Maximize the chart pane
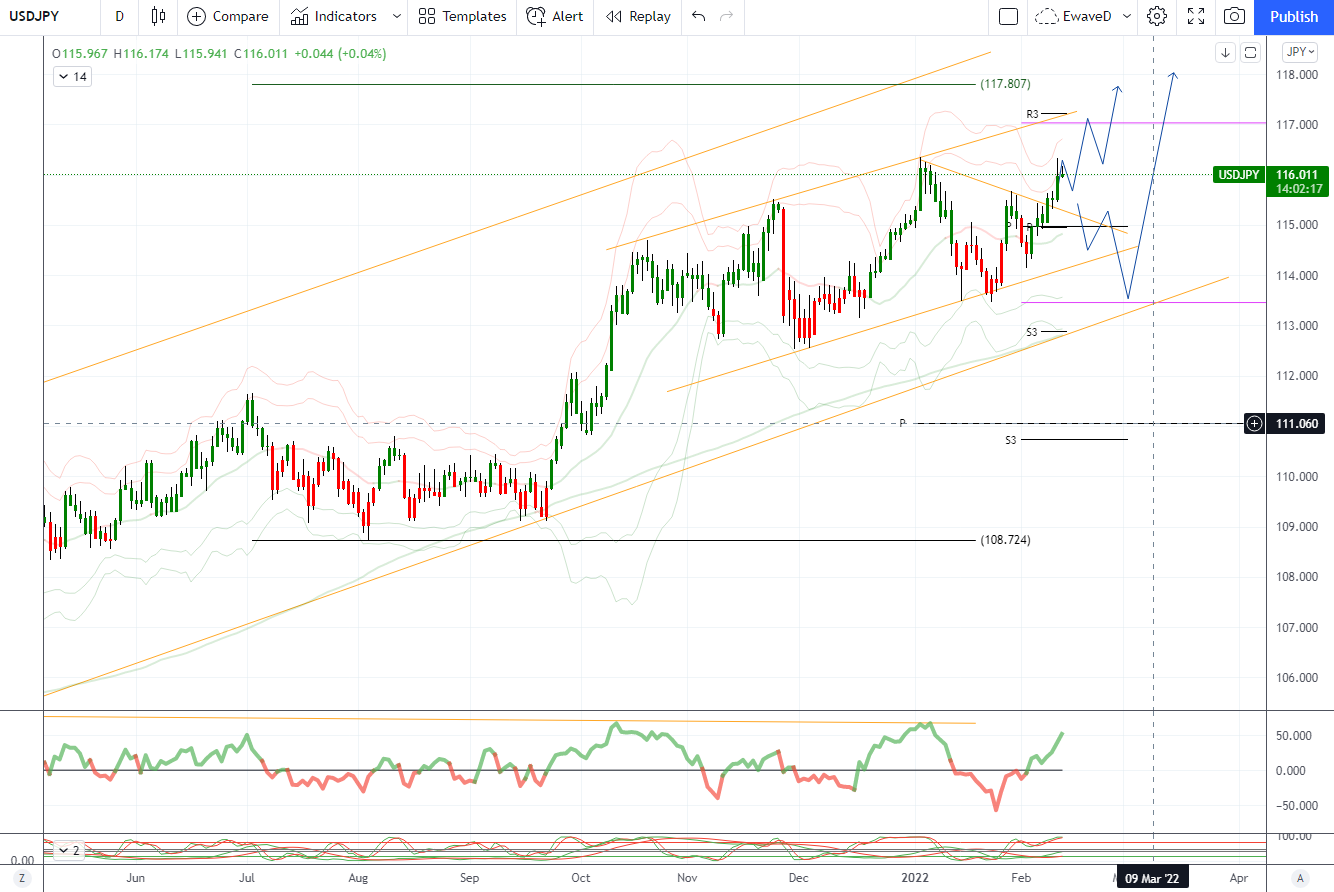This screenshot has width=1334, height=892. point(1250,53)
